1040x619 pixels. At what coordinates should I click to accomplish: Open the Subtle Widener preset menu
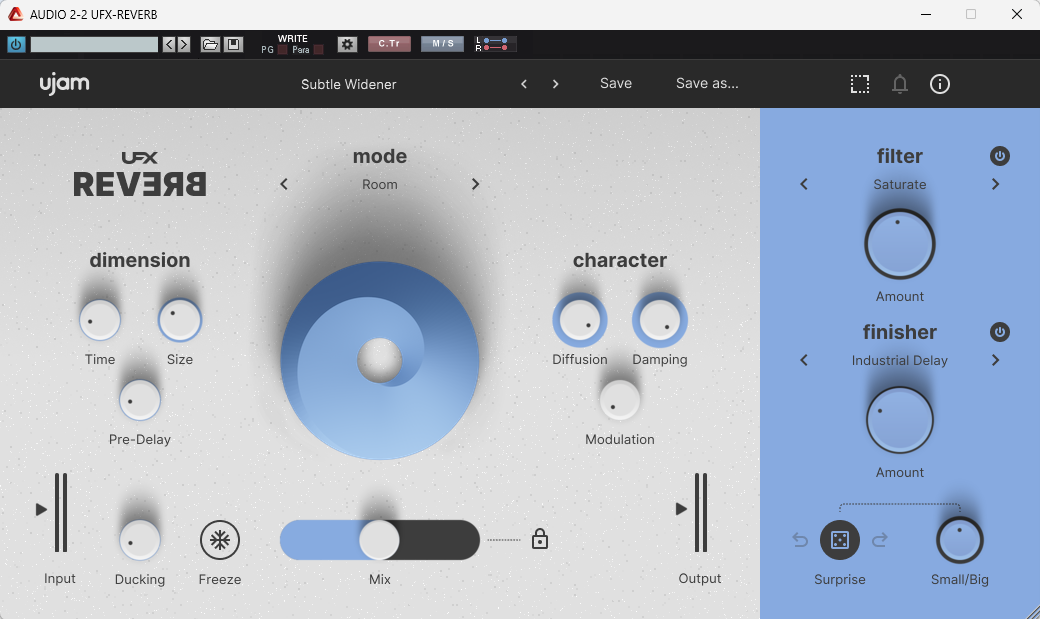click(x=348, y=84)
